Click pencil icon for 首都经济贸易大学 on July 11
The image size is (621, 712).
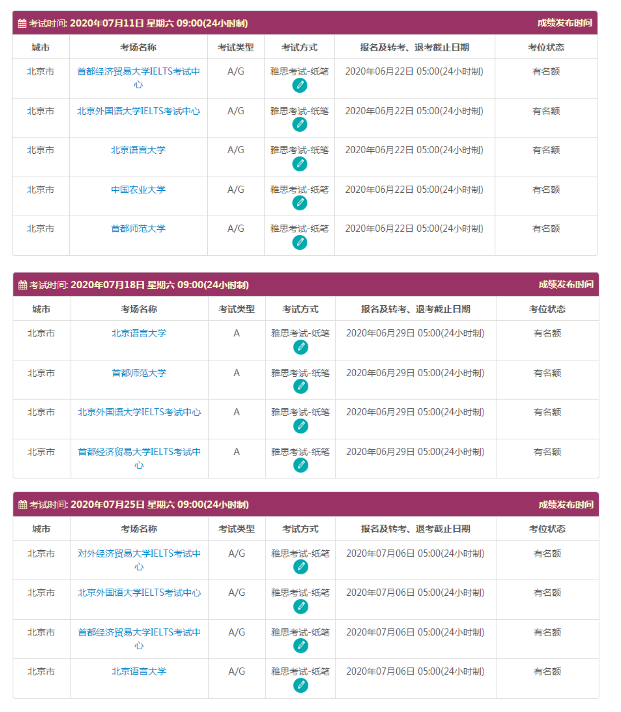[300, 86]
